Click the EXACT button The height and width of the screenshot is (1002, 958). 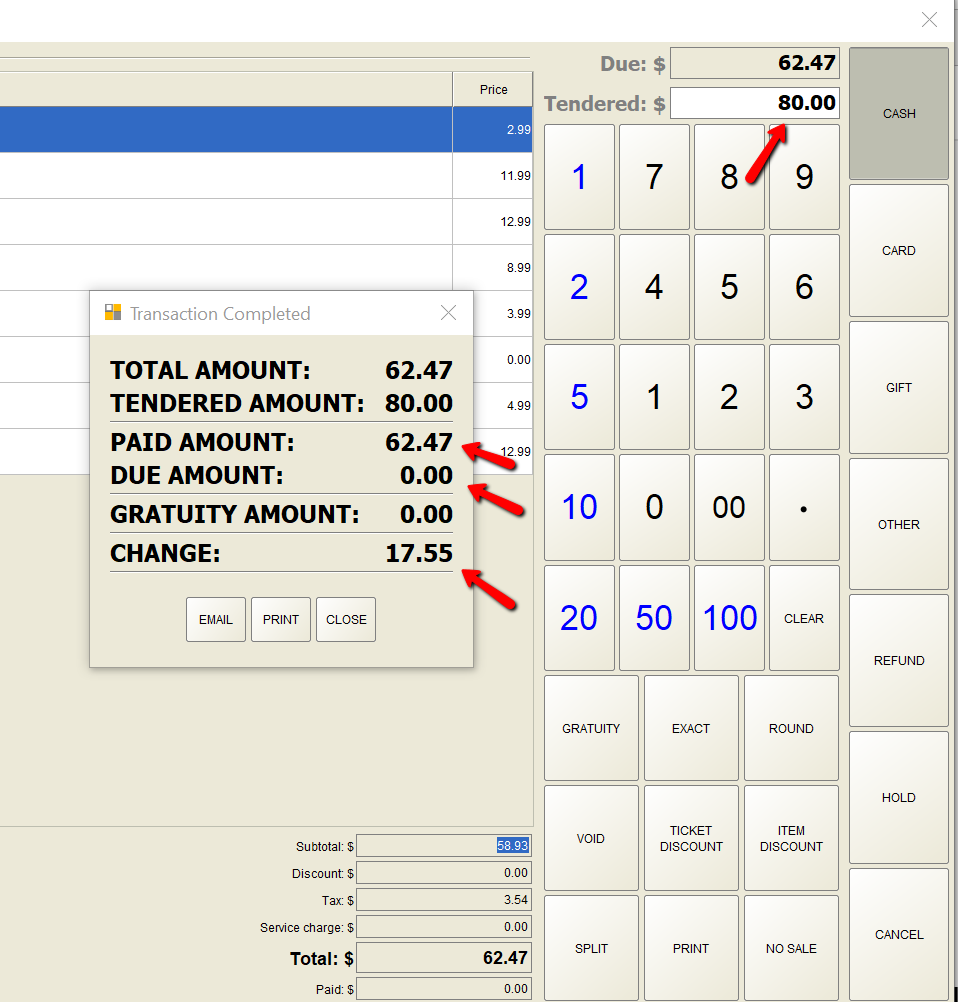click(x=691, y=728)
